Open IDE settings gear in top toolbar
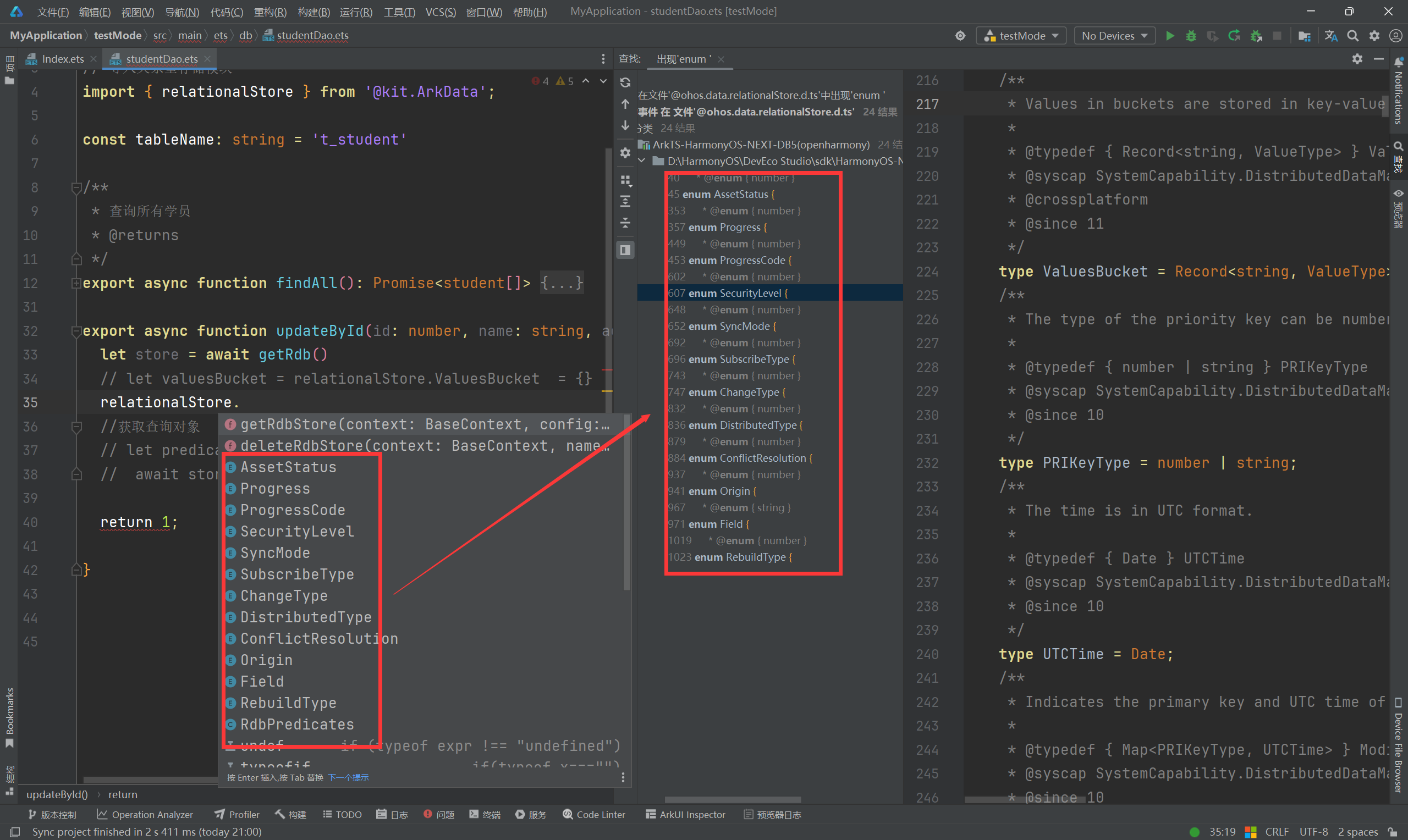1408x840 pixels. point(1374,36)
